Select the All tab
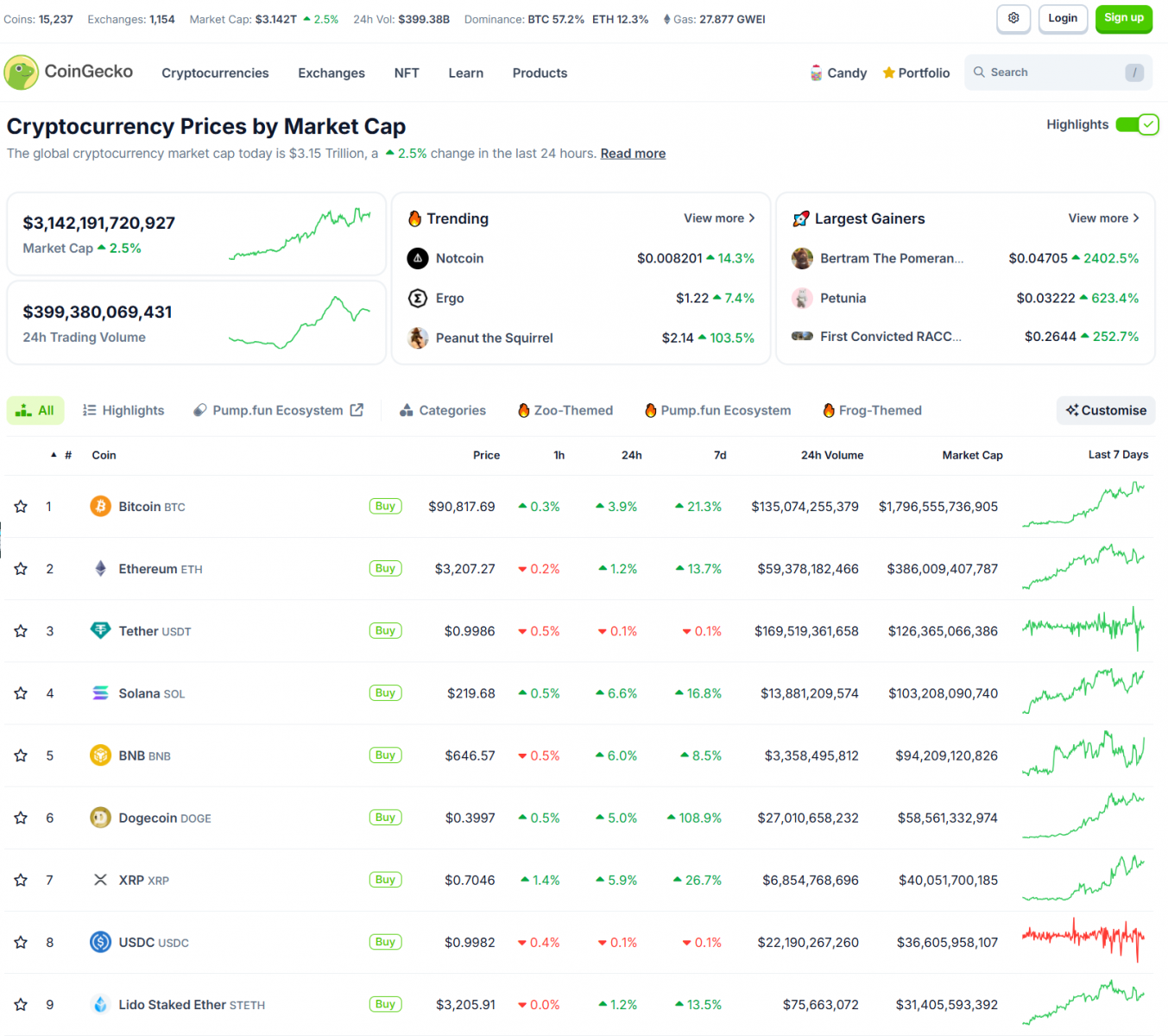Image resolution: width=1168 pixels, height=1036 pixels. tap(35, 410)
